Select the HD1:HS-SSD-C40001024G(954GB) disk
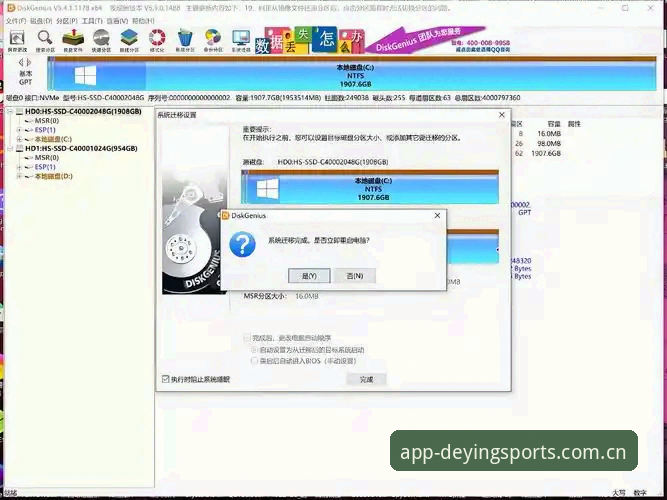Image resolution: width=667 pixels, height=500 pixels. [x=81, y=149]
